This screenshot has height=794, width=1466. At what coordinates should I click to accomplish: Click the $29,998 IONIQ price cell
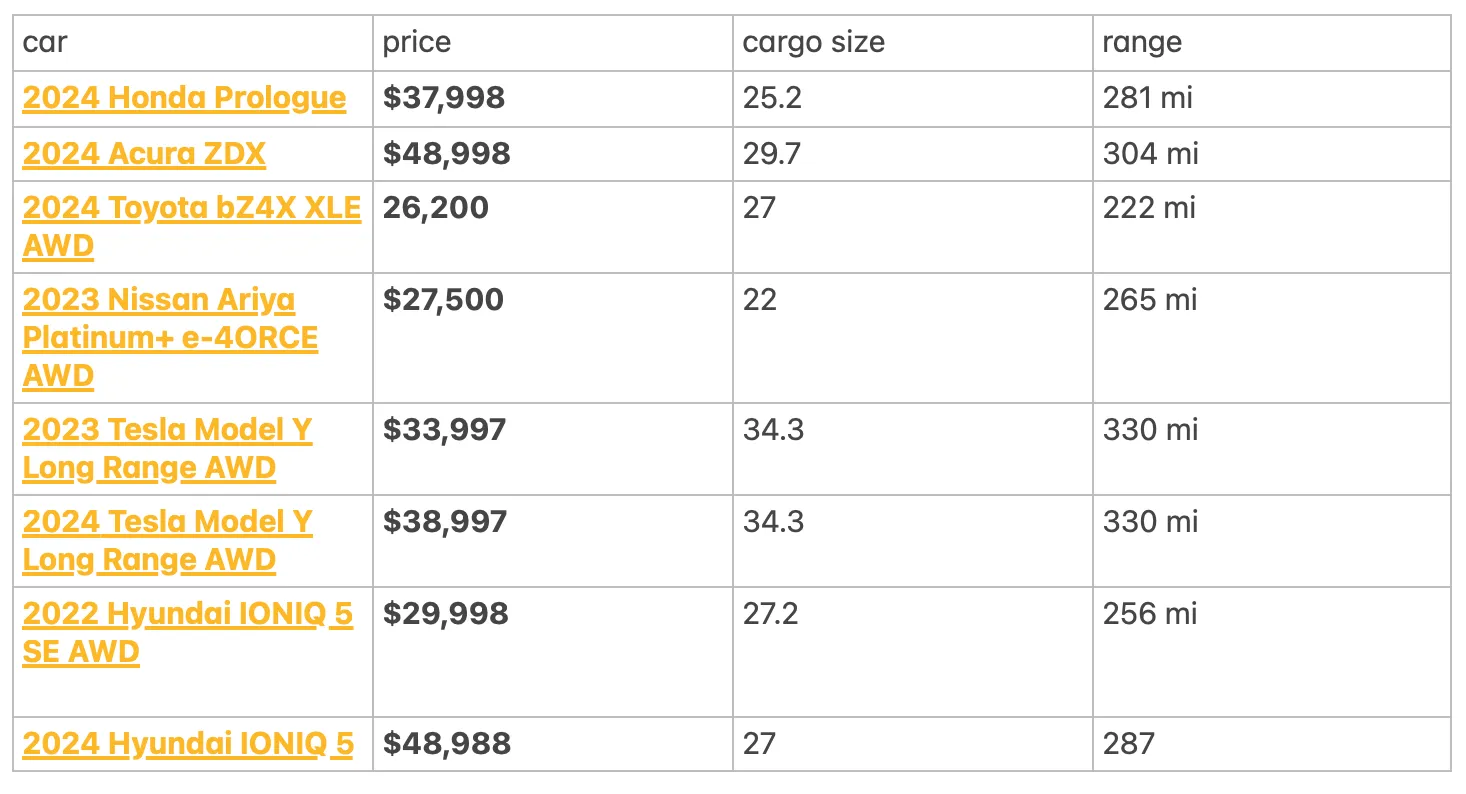[x=446, y=615]
